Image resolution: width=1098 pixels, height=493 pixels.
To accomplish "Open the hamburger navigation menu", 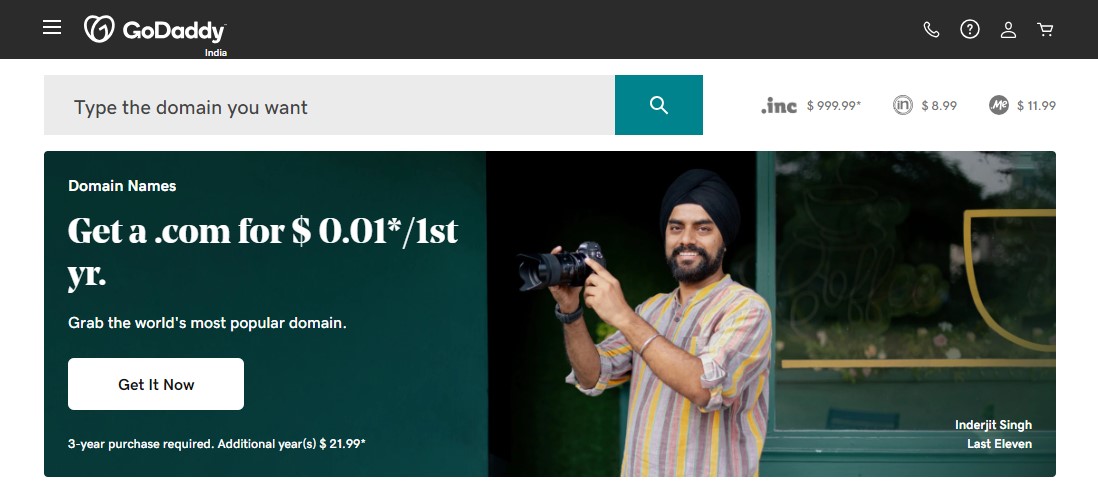I will point(52,27).
